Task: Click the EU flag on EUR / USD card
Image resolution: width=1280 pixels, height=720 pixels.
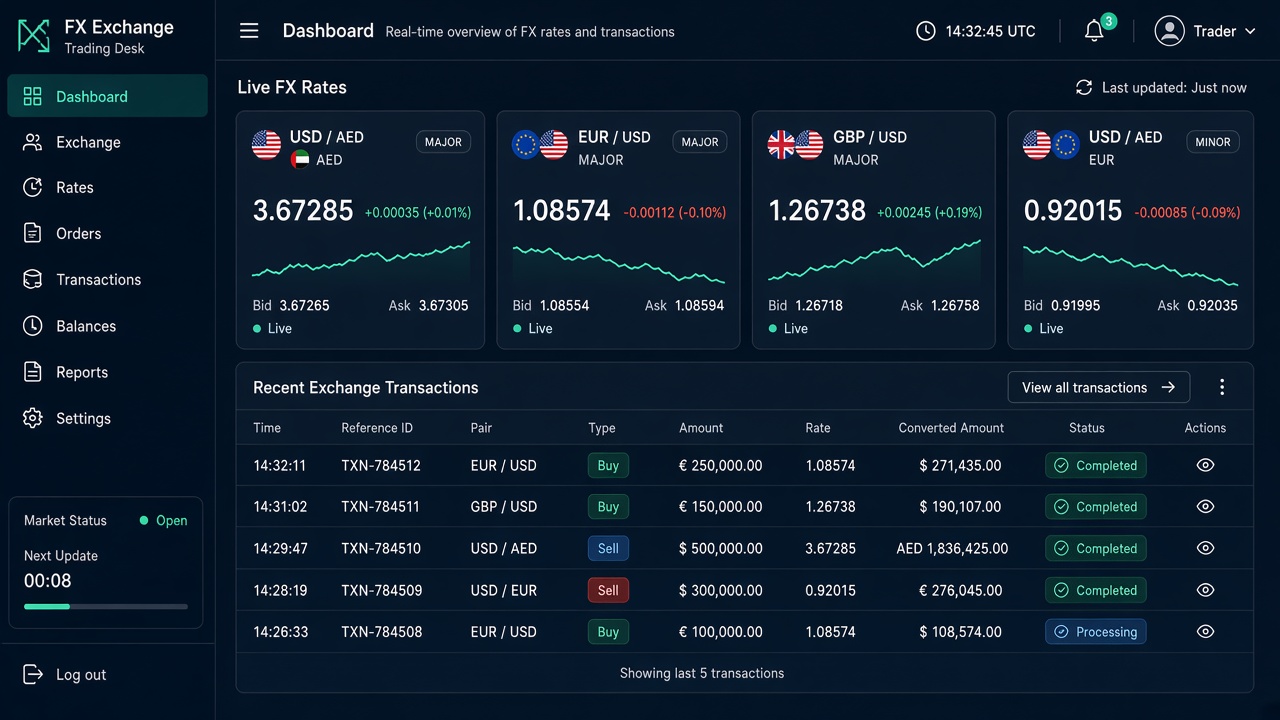Action: (x=525, y=145)
